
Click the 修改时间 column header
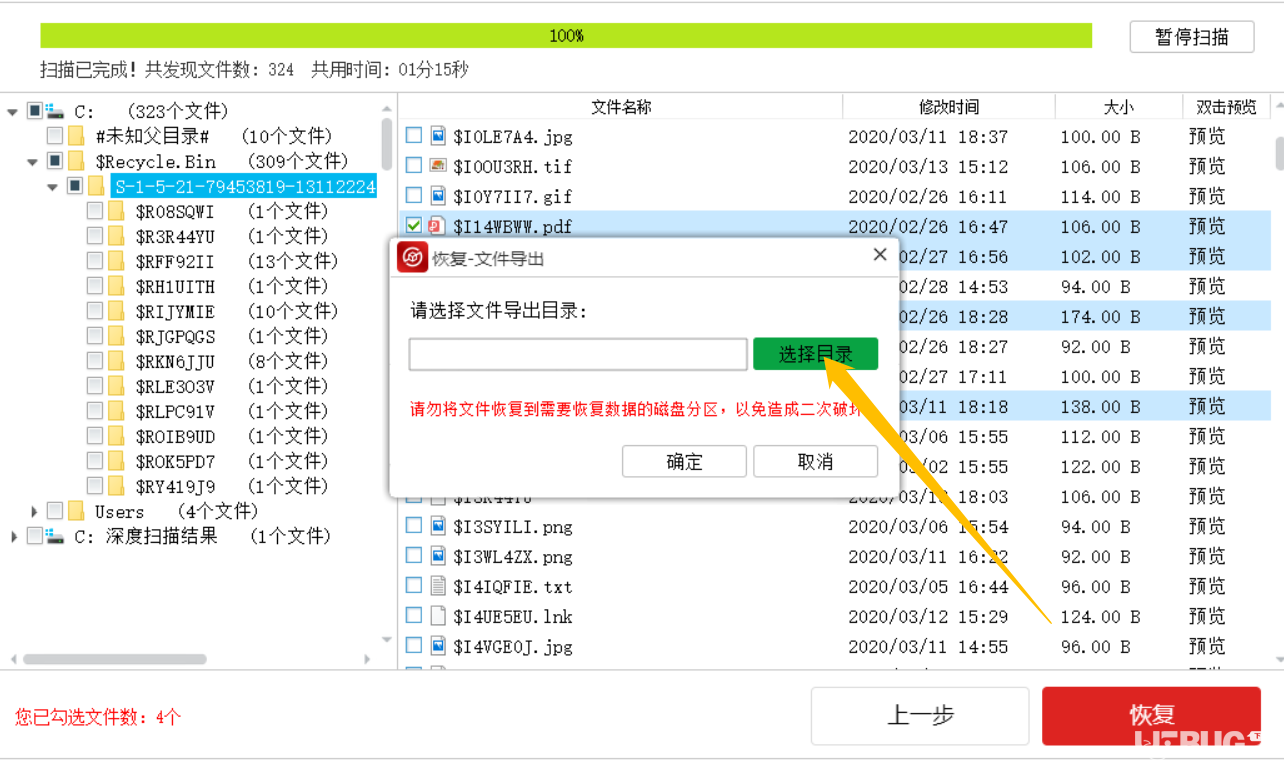[946, 106]
